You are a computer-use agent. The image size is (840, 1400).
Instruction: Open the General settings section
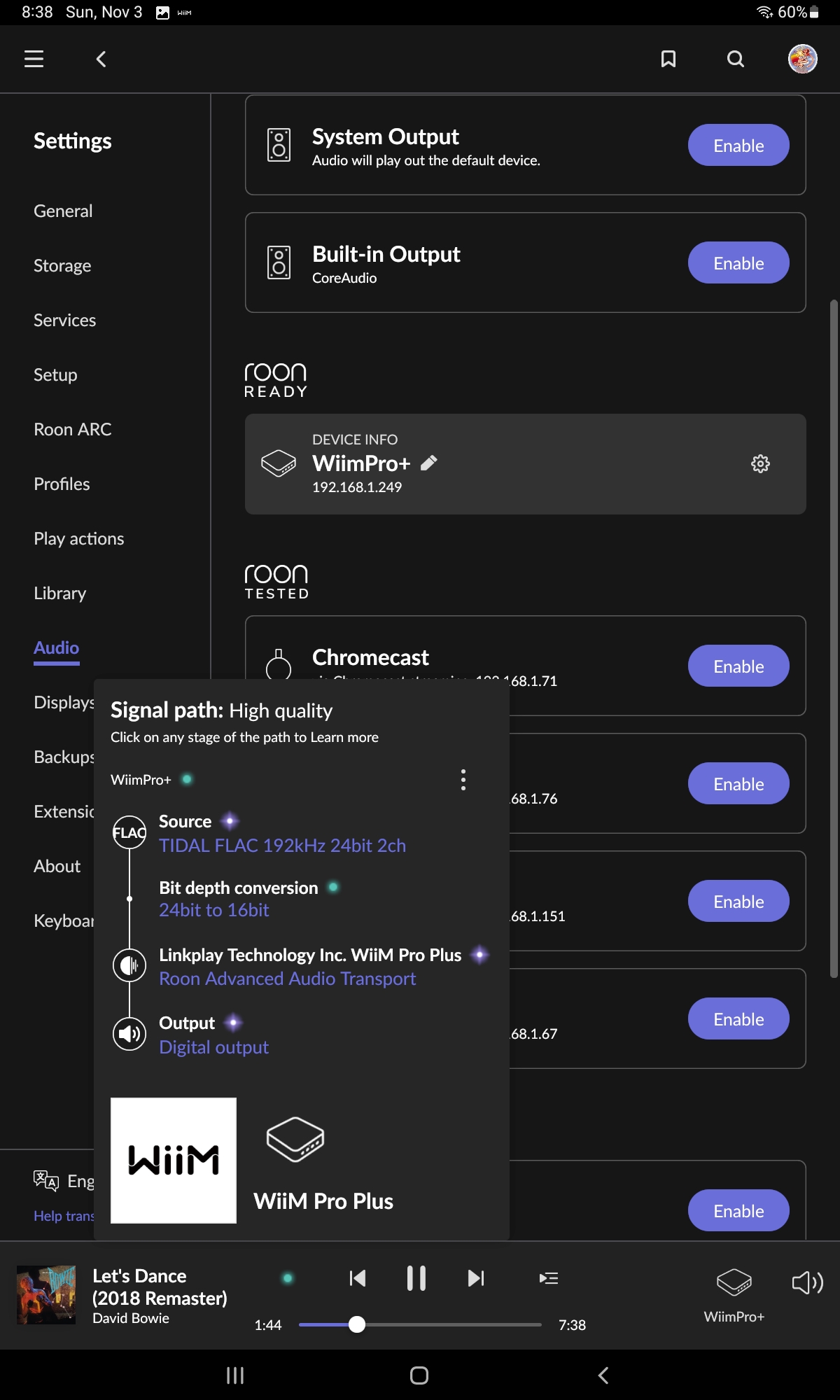tap(63, 211)
